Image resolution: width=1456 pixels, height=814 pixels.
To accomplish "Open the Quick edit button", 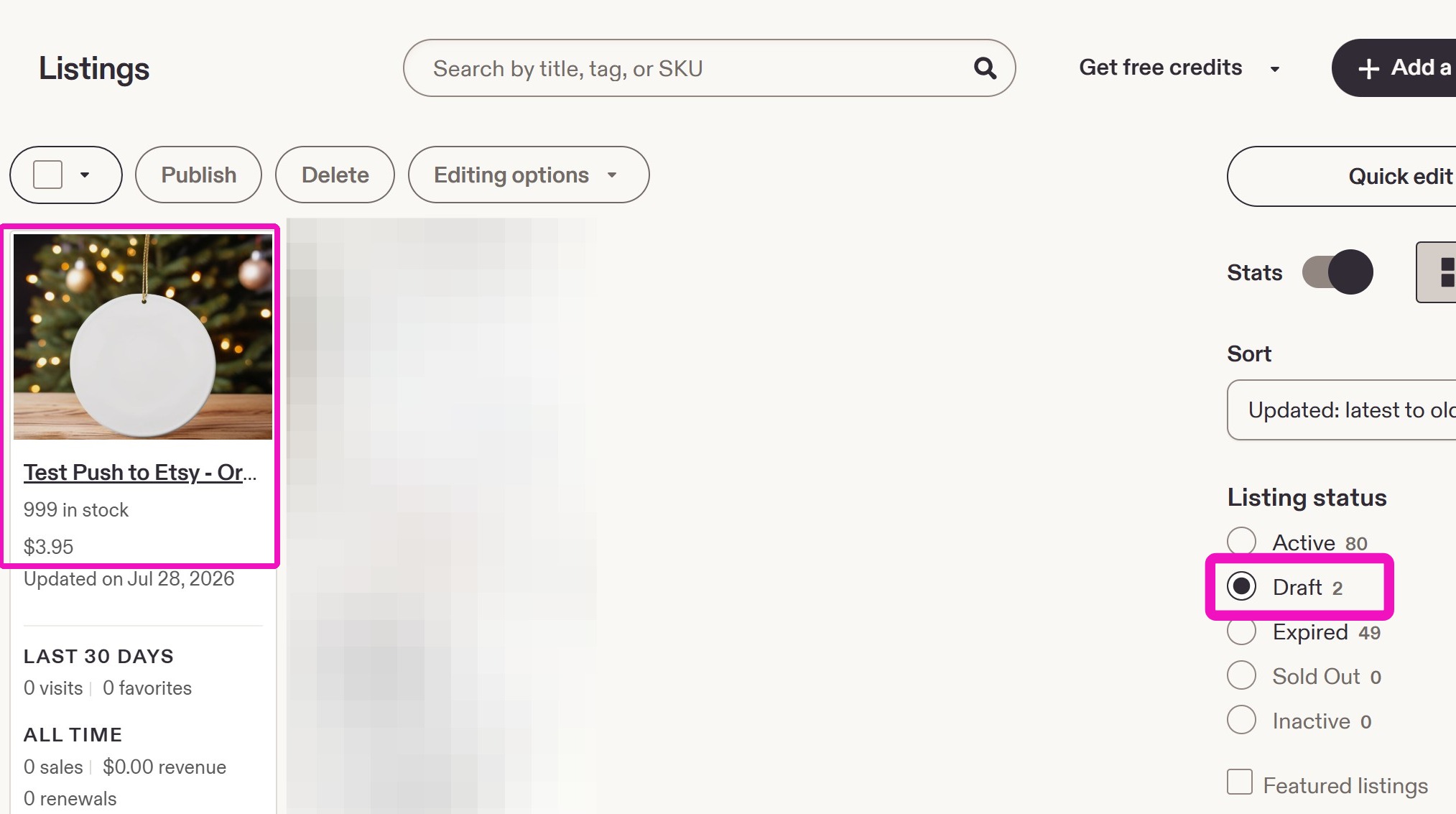I will 1341,176.
